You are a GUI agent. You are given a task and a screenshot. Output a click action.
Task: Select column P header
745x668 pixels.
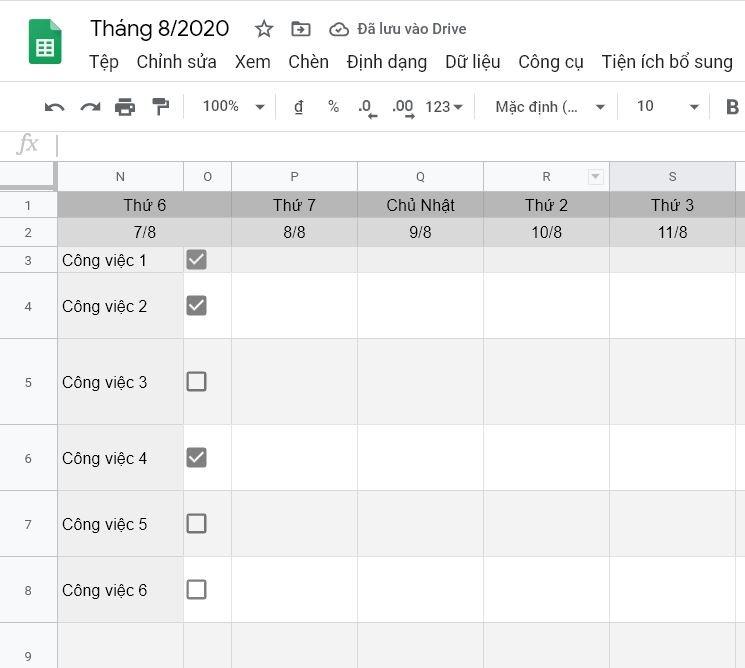pyautogui.click(x=294, y=177)
